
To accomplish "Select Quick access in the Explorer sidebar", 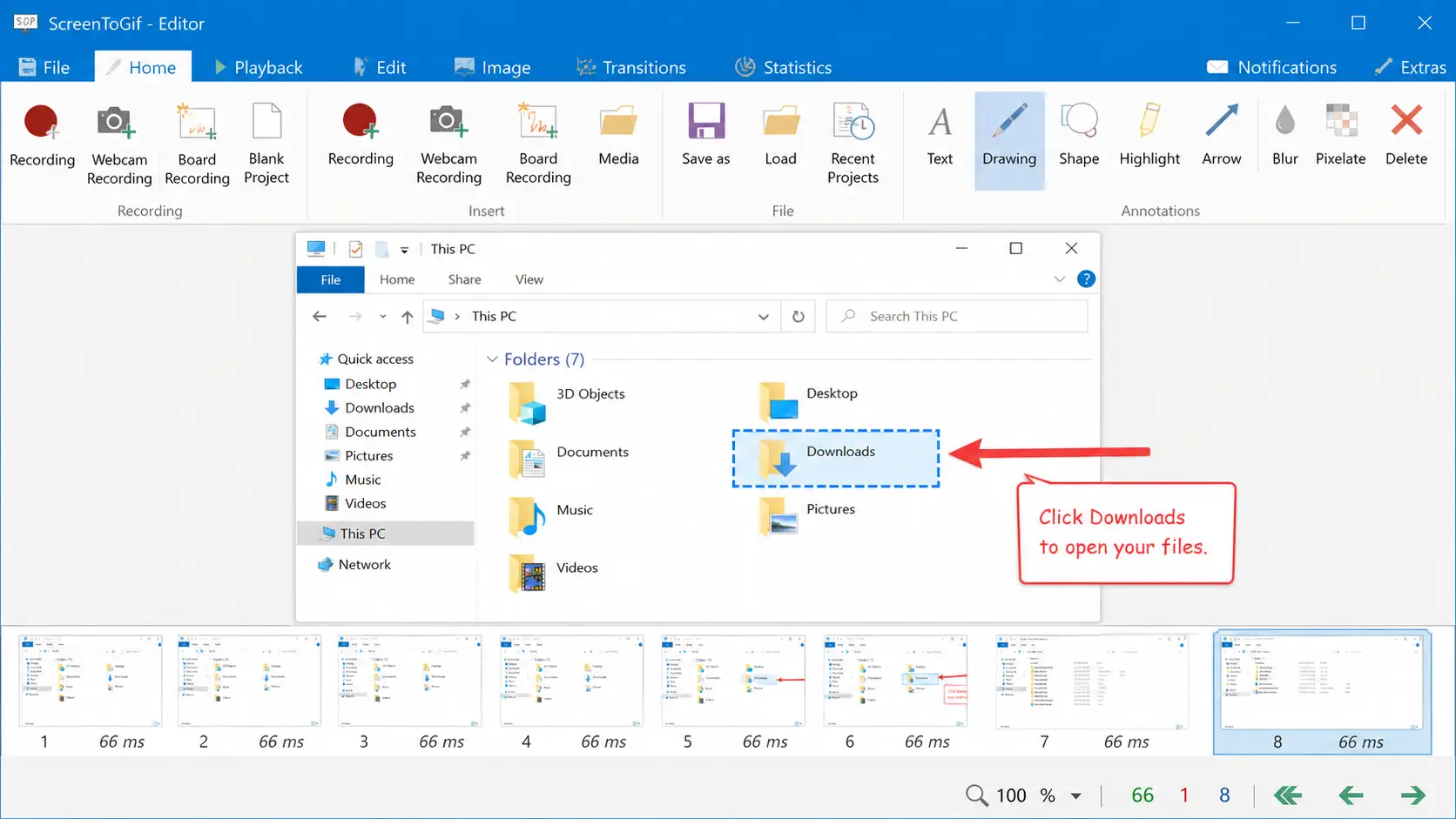I will pyautogui.click(x=366, y=359).
